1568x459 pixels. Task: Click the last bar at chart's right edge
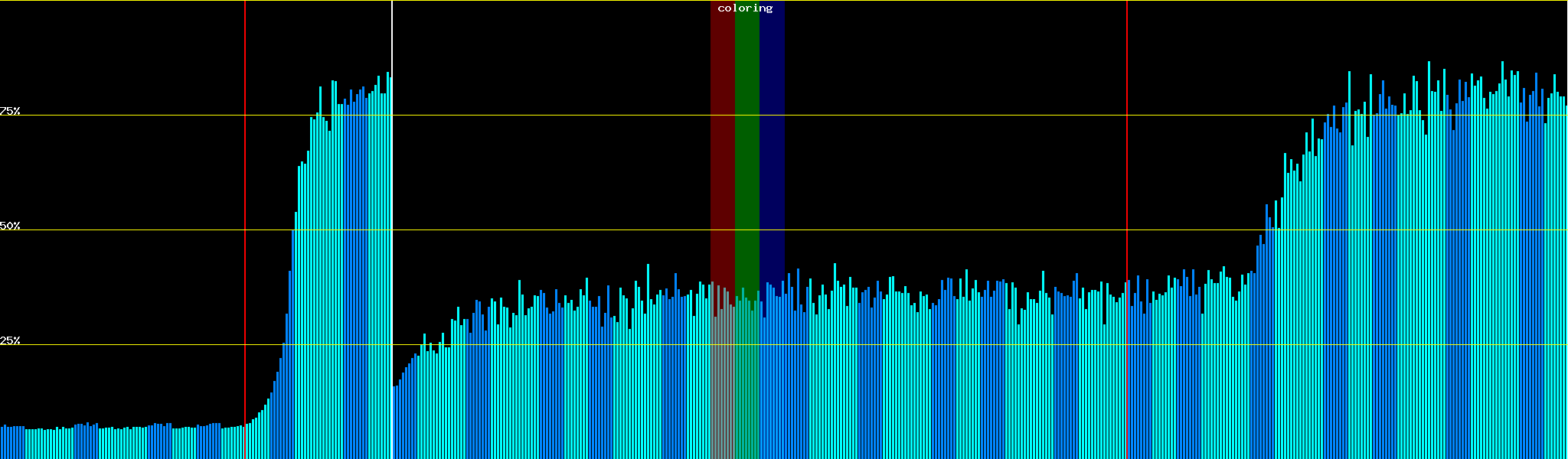point(1566,306)
